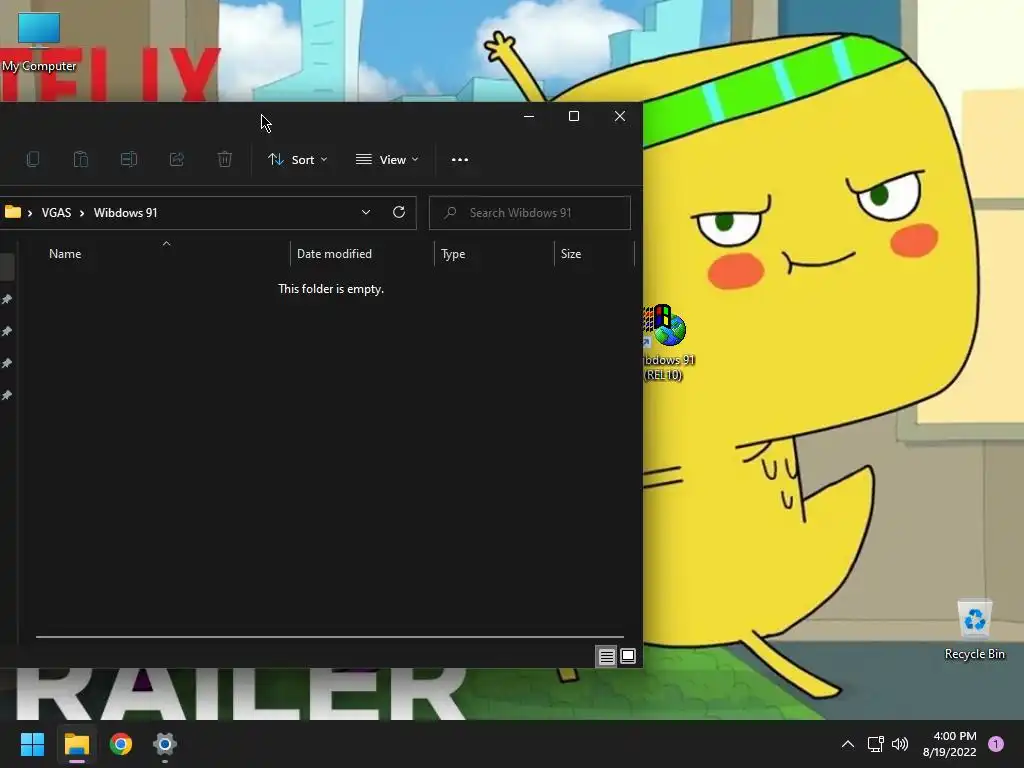The width and height of the screenshot is (1024, 768).
Task: Click the empty-folder message text
Action: (x=330, y=289)
